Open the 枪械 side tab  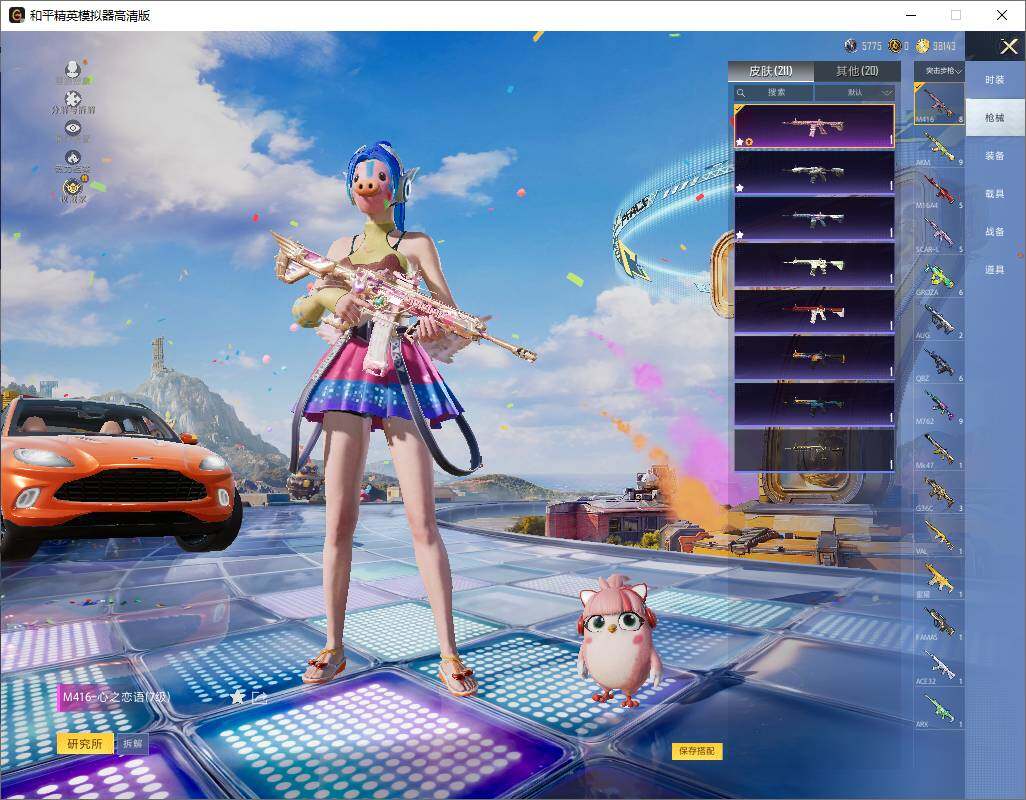[995, 118]
